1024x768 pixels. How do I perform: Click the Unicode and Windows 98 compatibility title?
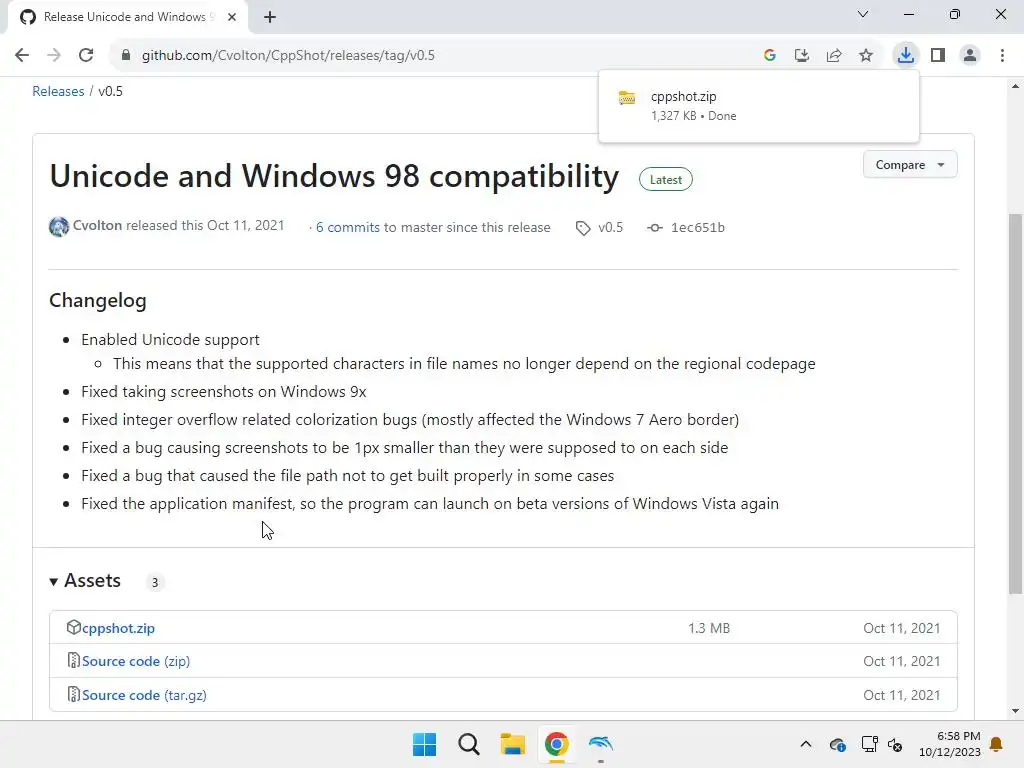point(334,176)
